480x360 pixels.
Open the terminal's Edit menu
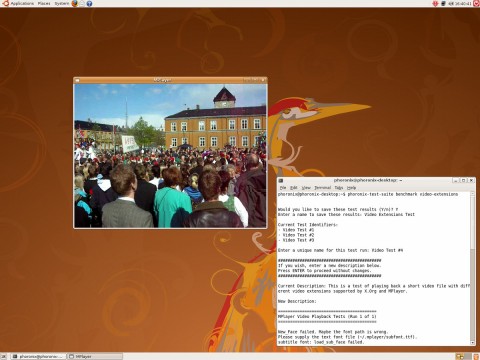294,188
